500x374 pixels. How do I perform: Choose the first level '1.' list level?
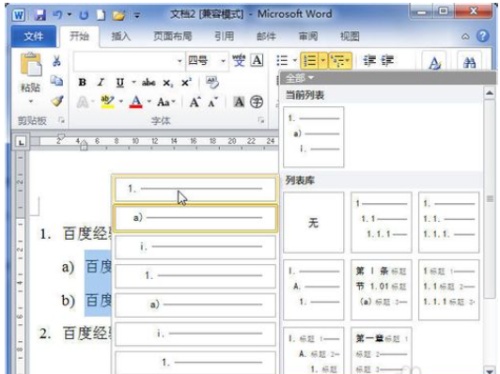[x=195, y=189]
